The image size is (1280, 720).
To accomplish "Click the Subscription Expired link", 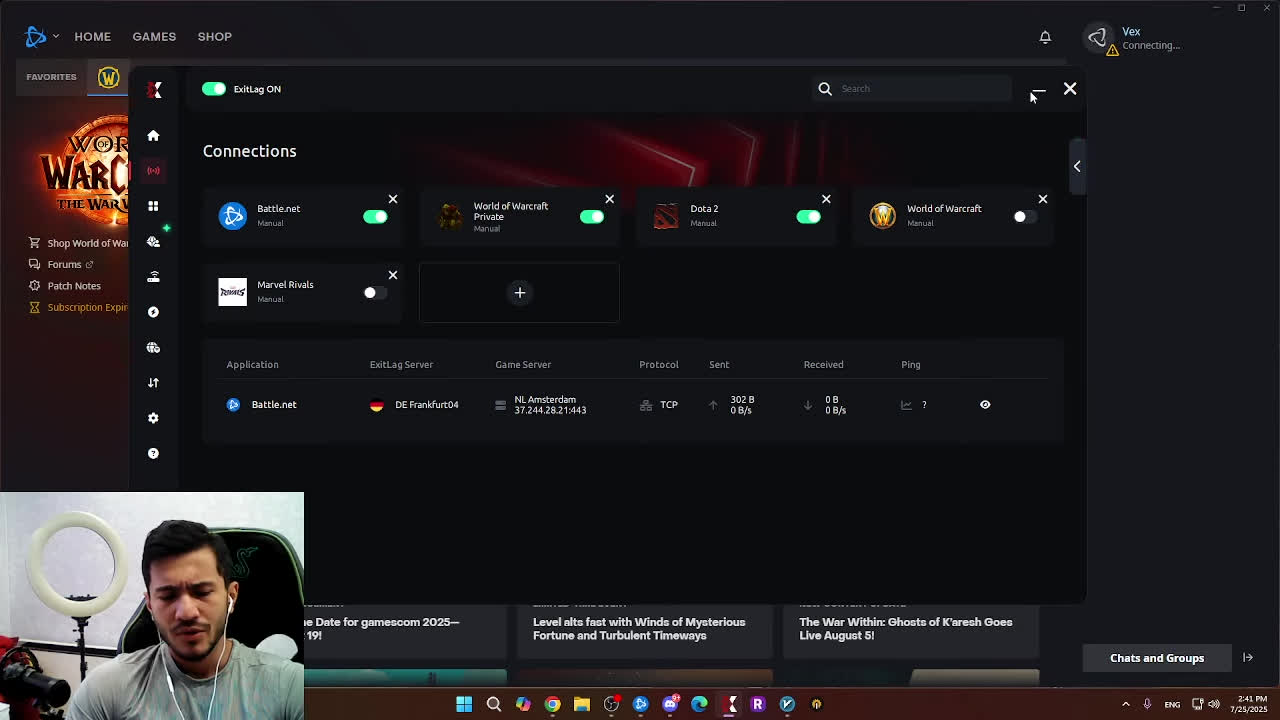I will point(79,307).
